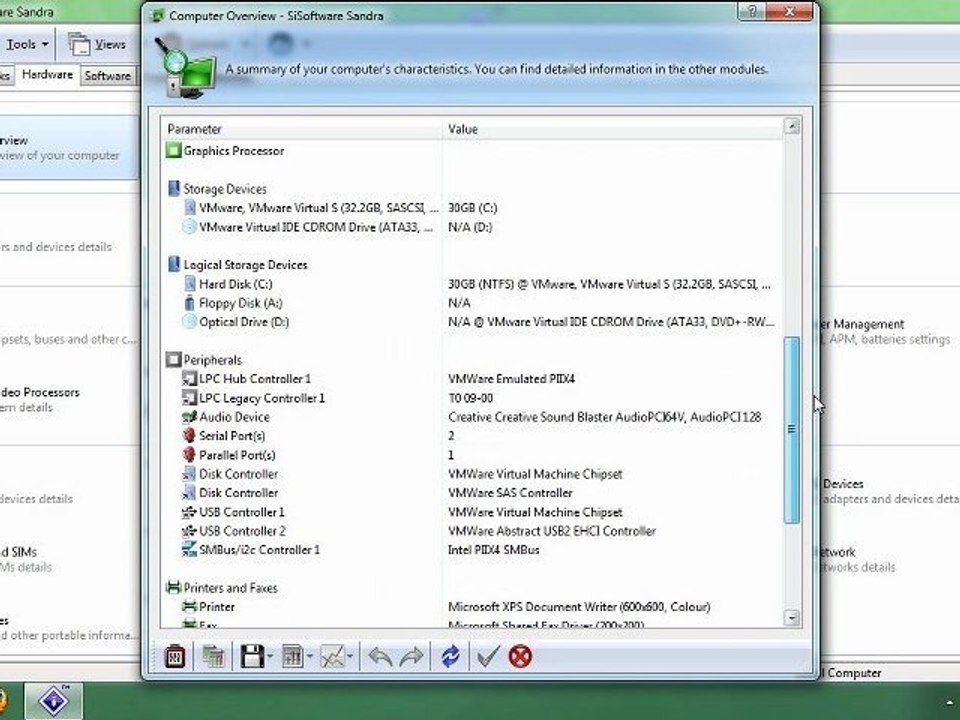Open dropdown arrow beside bar-chart report icon
Screen dimensions: 960x720
point(310,657)
